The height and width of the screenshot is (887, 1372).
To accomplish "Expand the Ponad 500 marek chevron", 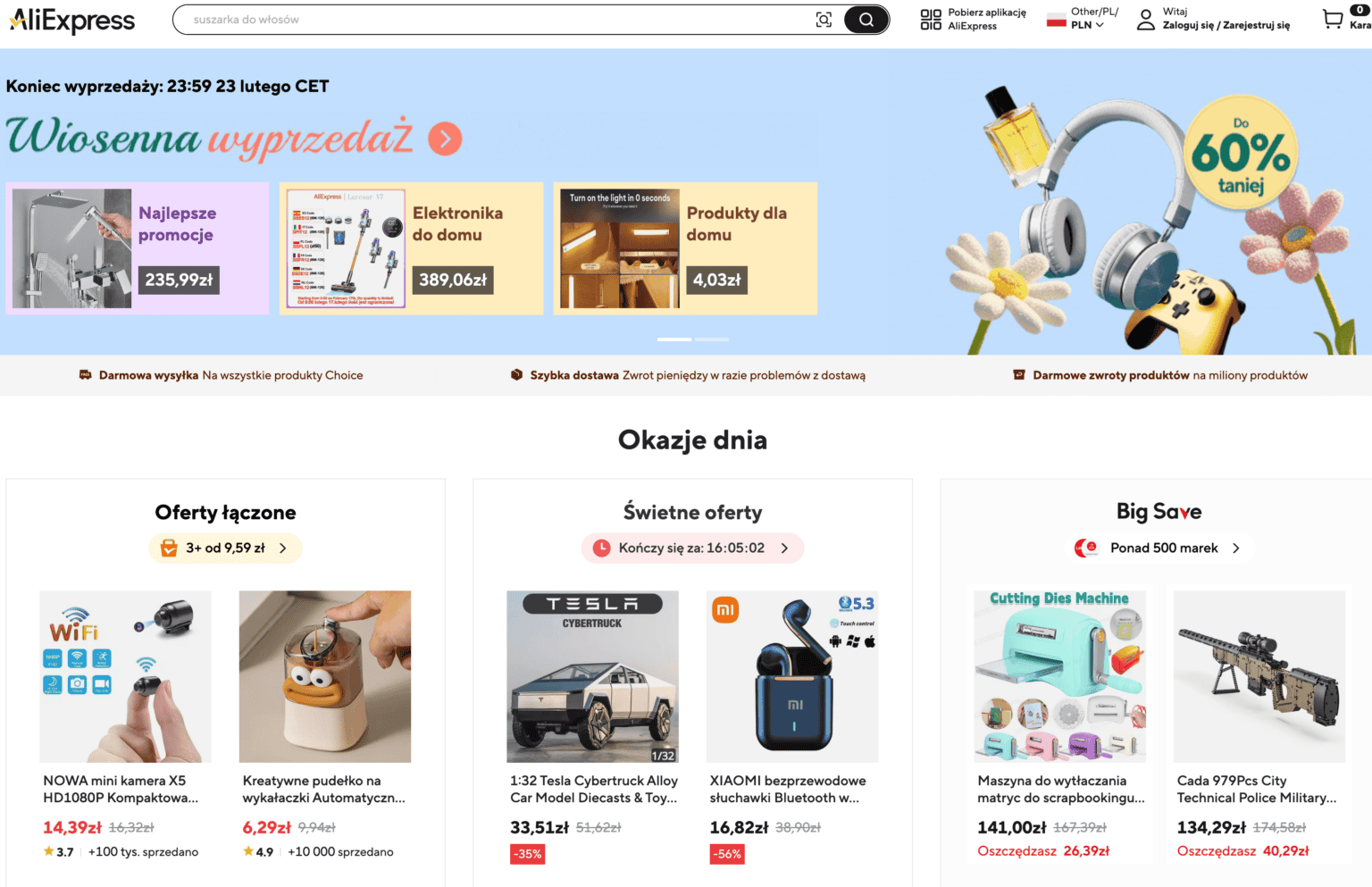I will [1236, 548].
